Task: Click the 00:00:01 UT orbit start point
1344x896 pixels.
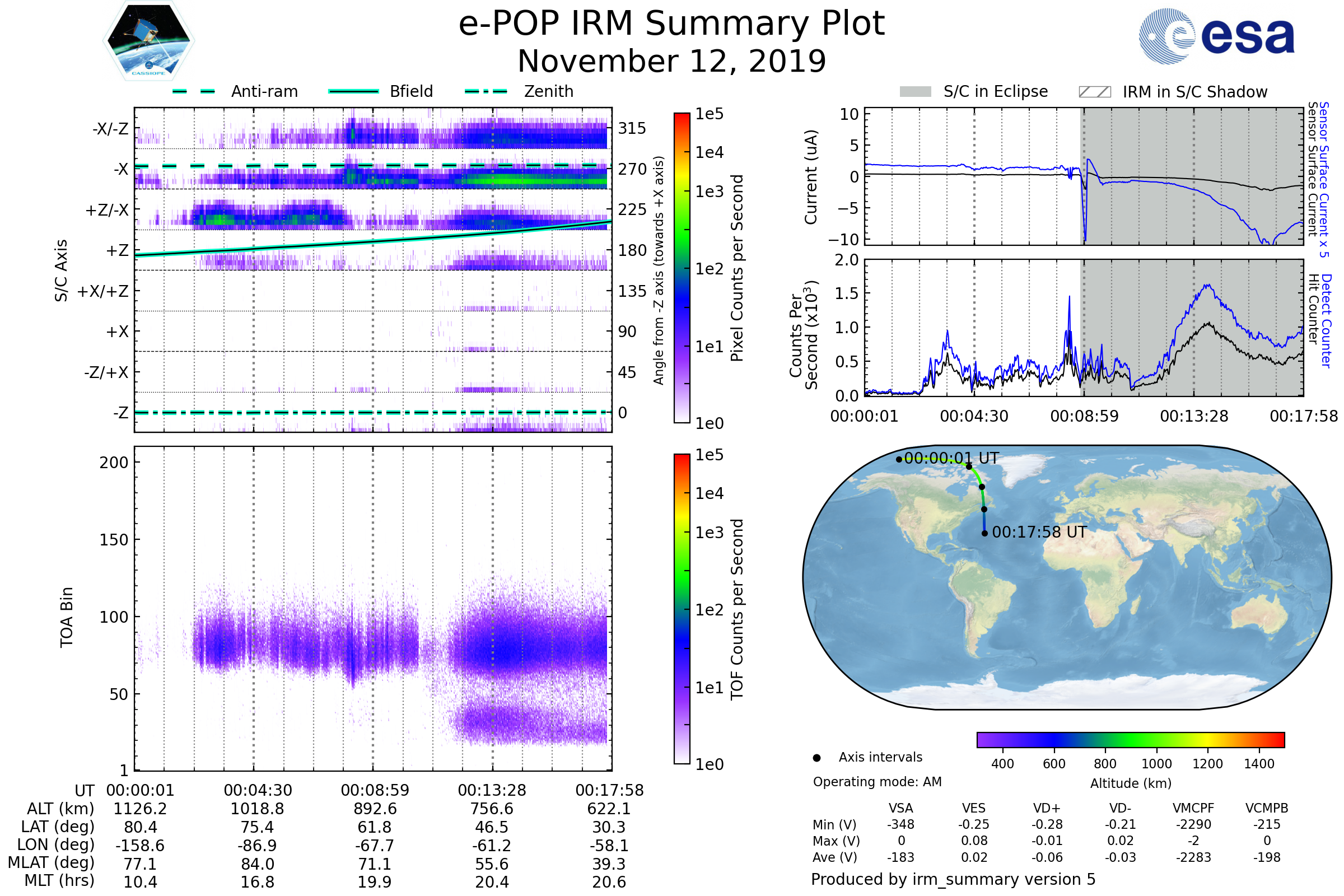Action: point(899,459)
